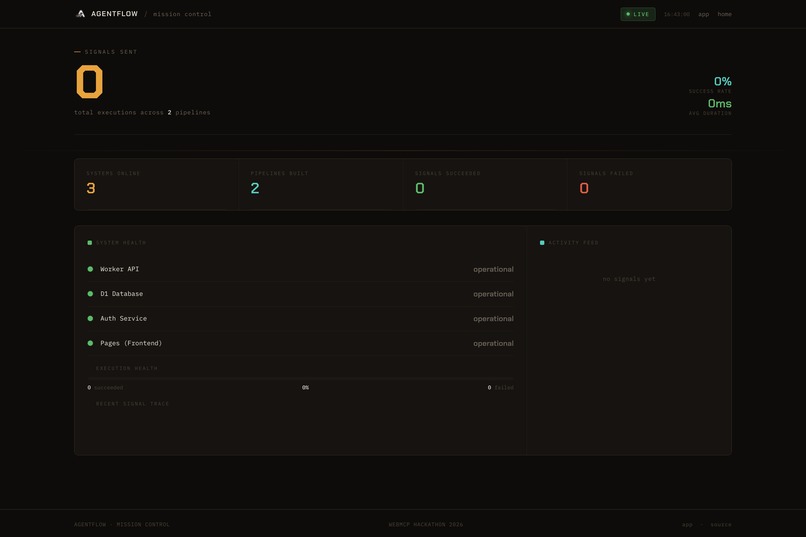Click the 0% success rate value
This screenshot has height=537, width=806.
(x=722, y=81)
